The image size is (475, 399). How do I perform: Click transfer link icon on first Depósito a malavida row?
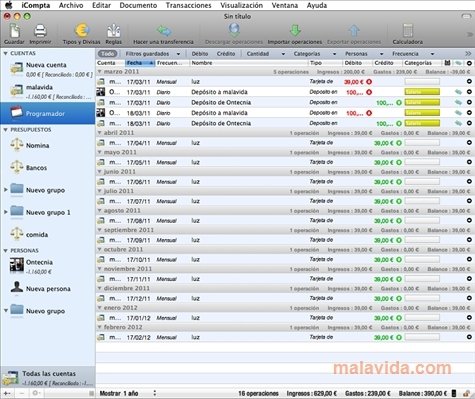(458, 92)
